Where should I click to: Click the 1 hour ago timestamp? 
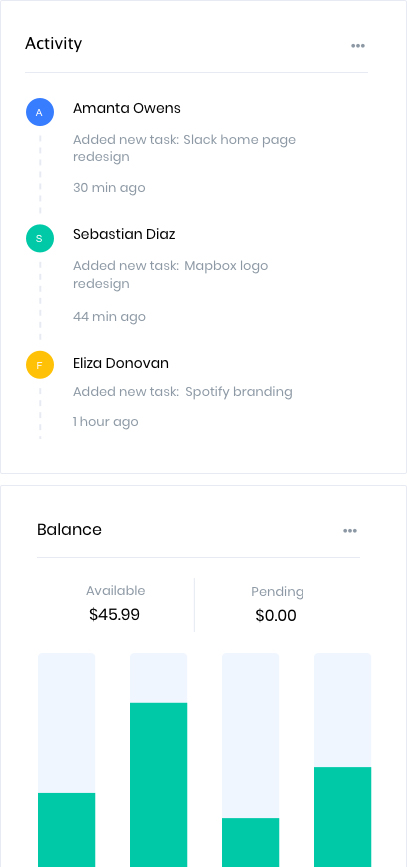[105, 422]
